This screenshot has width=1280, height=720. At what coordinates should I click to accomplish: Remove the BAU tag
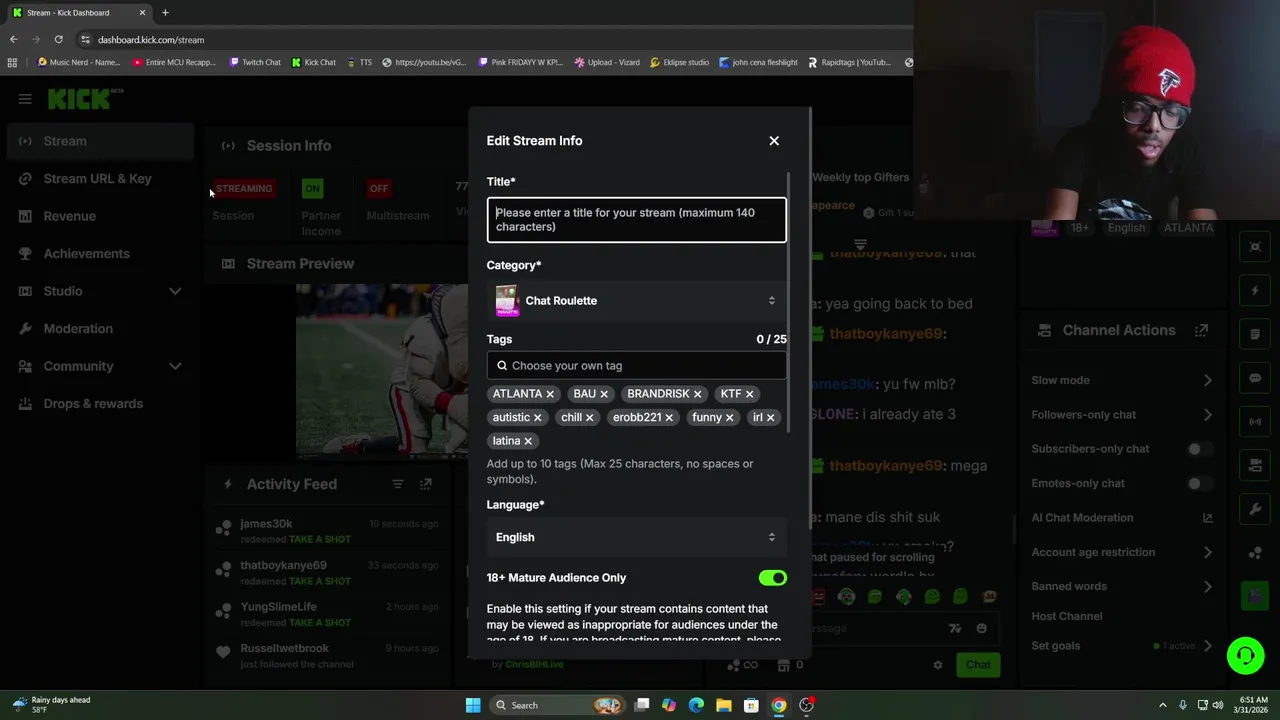(603, 394)
